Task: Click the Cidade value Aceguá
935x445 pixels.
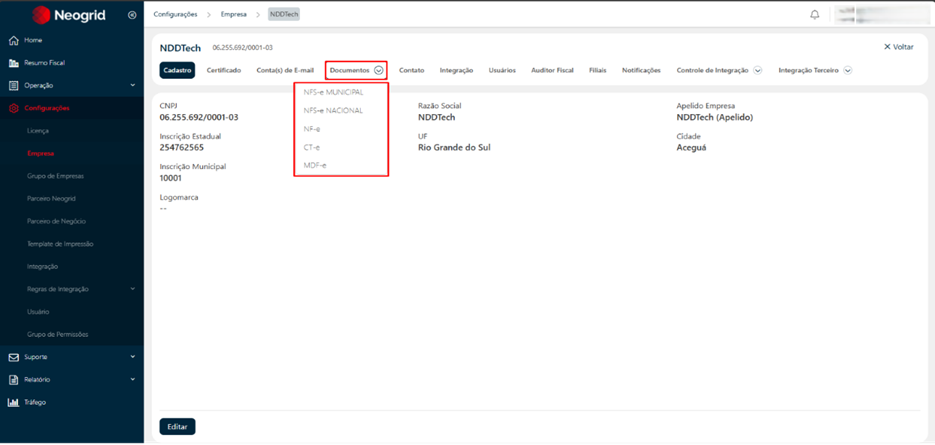Action: [692, 147]
